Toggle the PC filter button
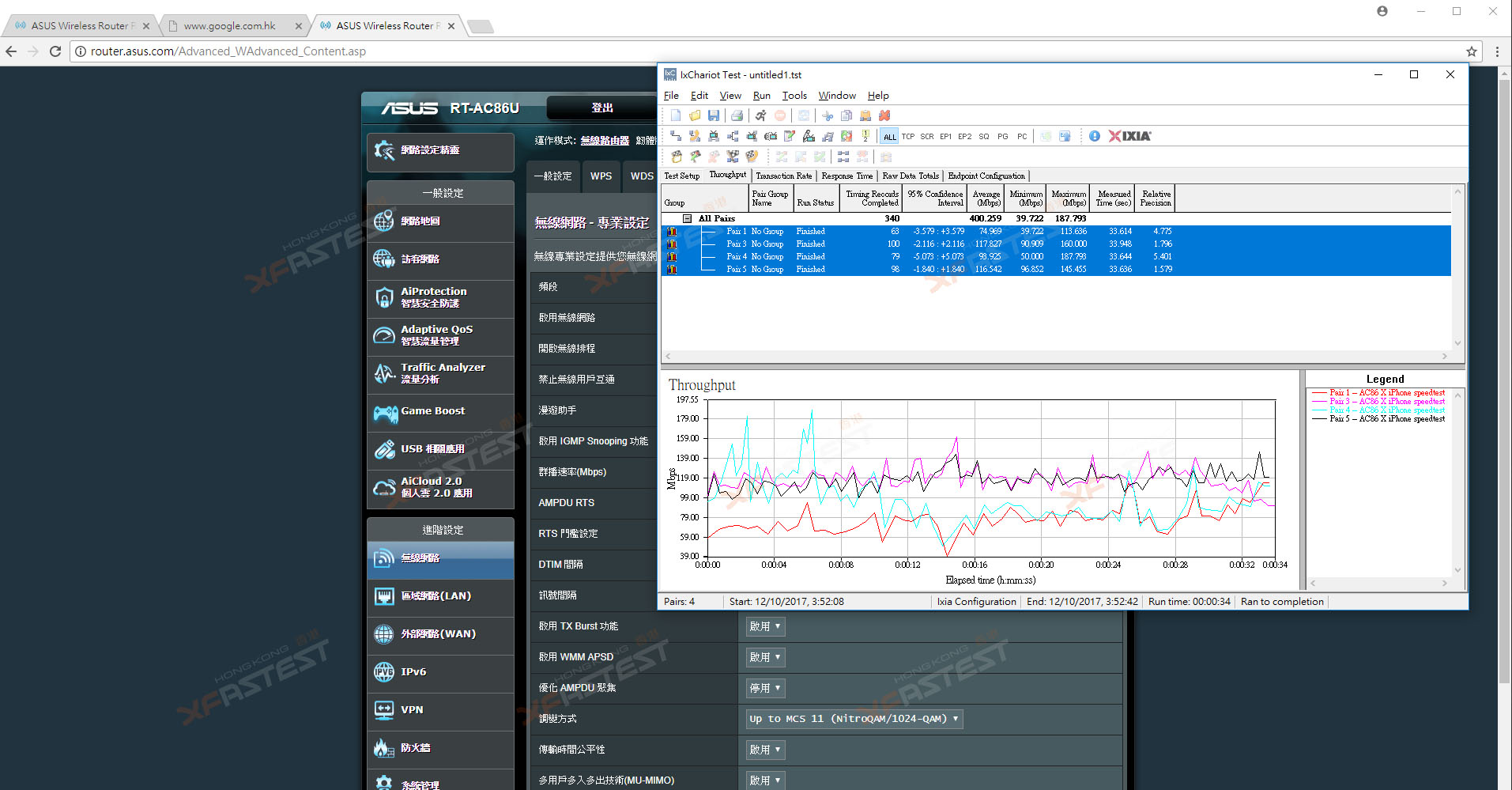 click(x=1022, y=136)
